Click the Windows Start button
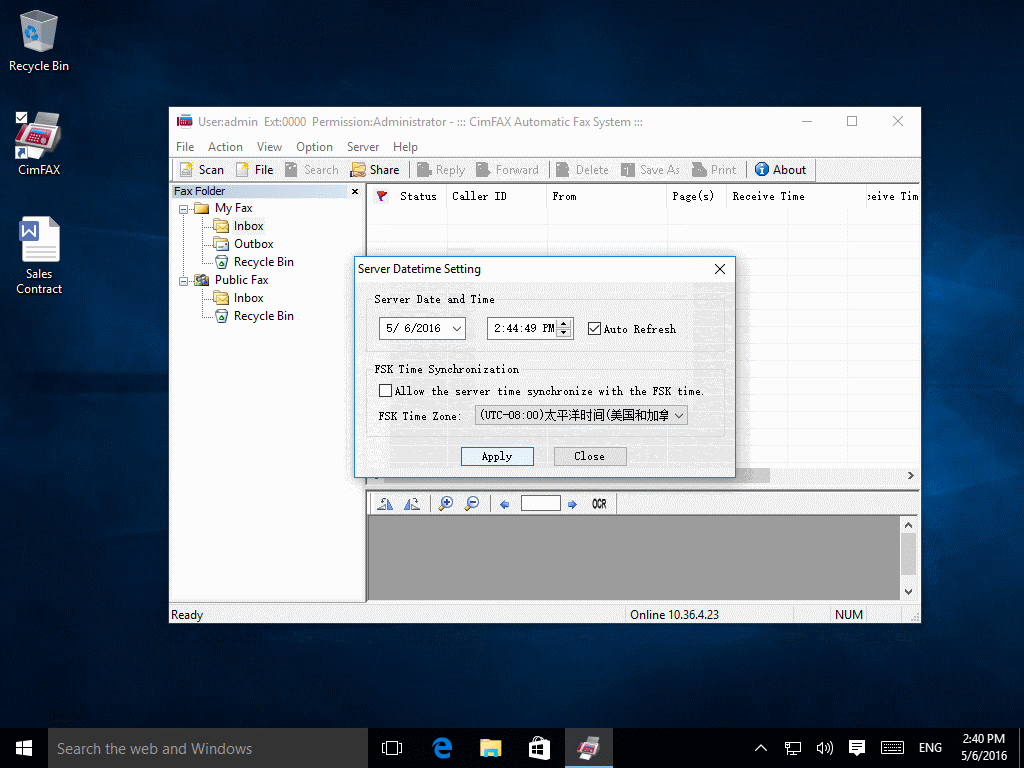The width and height of the screenshot is (1024, 768). 24,748
